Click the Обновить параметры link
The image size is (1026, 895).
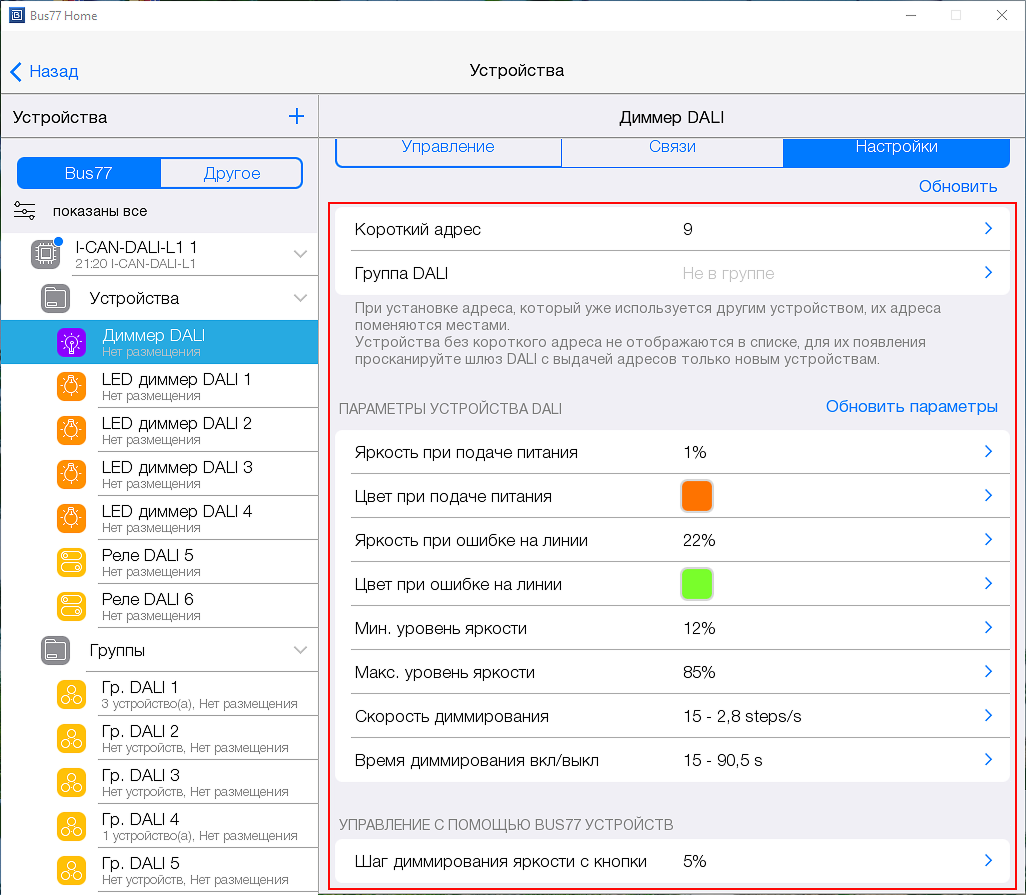(x=911, y=407)
